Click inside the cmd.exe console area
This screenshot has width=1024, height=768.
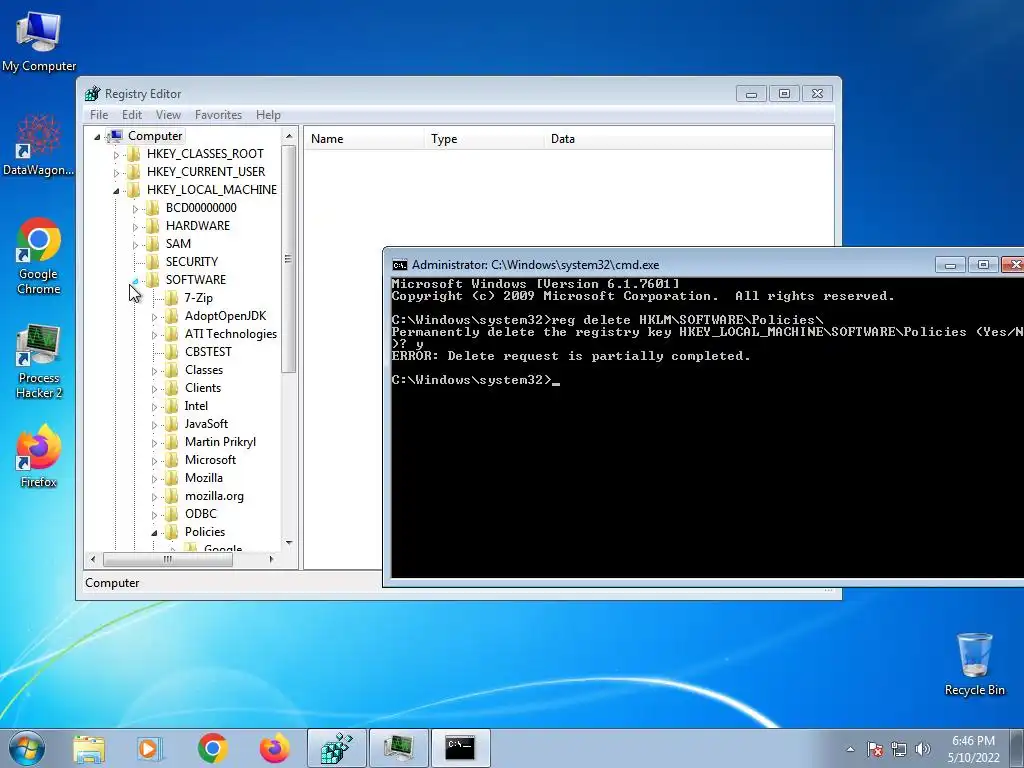tap(707, 428)
